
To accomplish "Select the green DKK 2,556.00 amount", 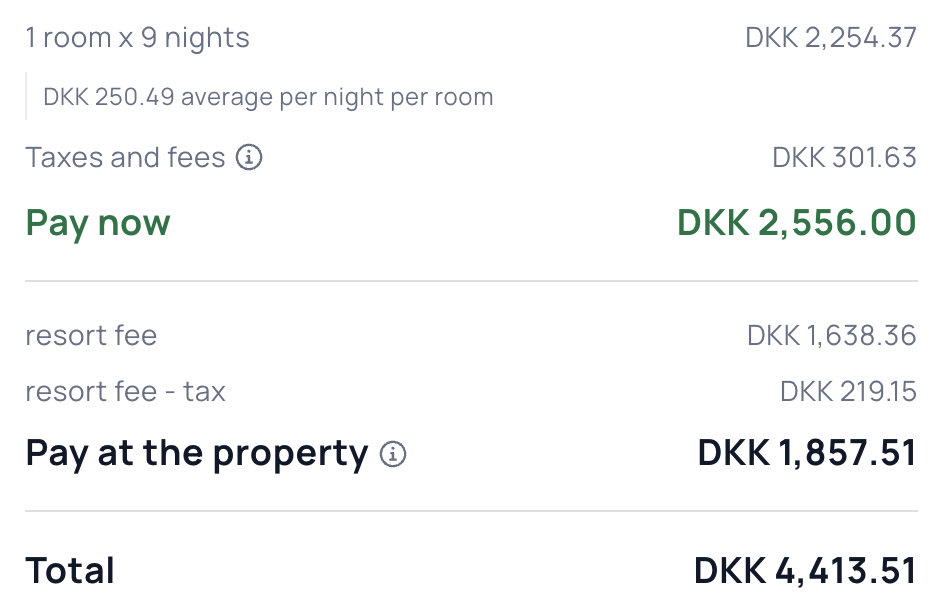I will click(796, 222).
